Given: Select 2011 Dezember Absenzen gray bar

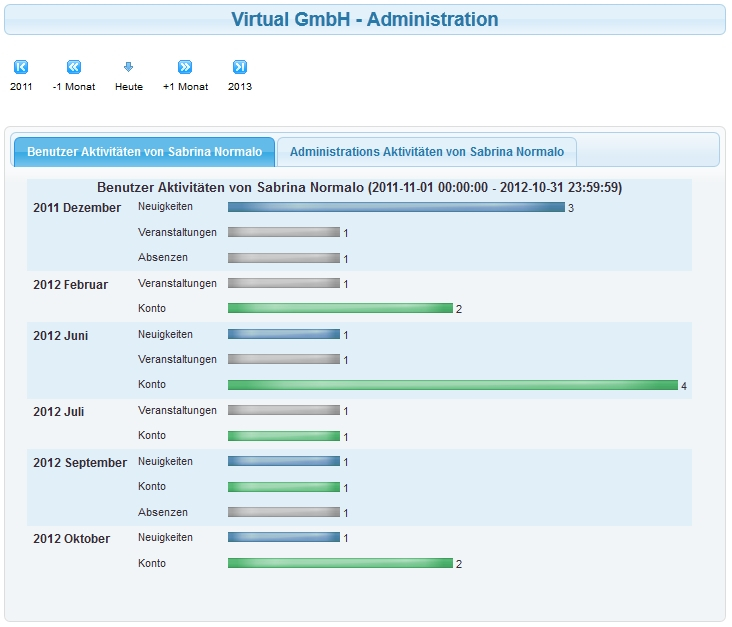Looking at the screenshot, I should tap(284, 258).
